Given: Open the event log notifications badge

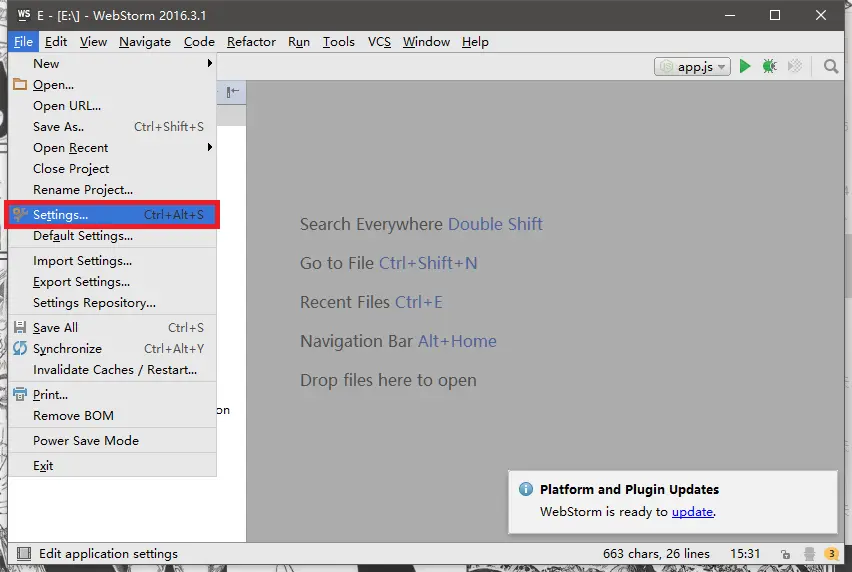Looking at the screenshot, I should coord(831,554).
